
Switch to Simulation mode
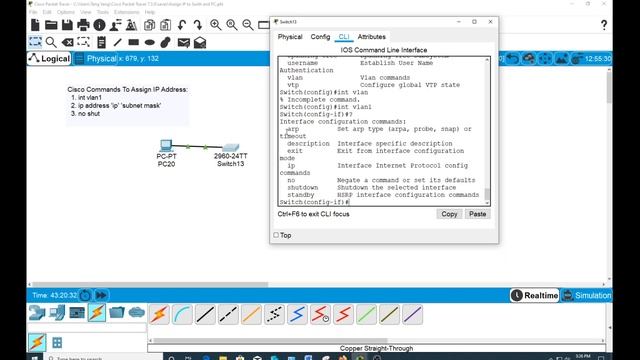pyautogui.click(x=587, y=295)
